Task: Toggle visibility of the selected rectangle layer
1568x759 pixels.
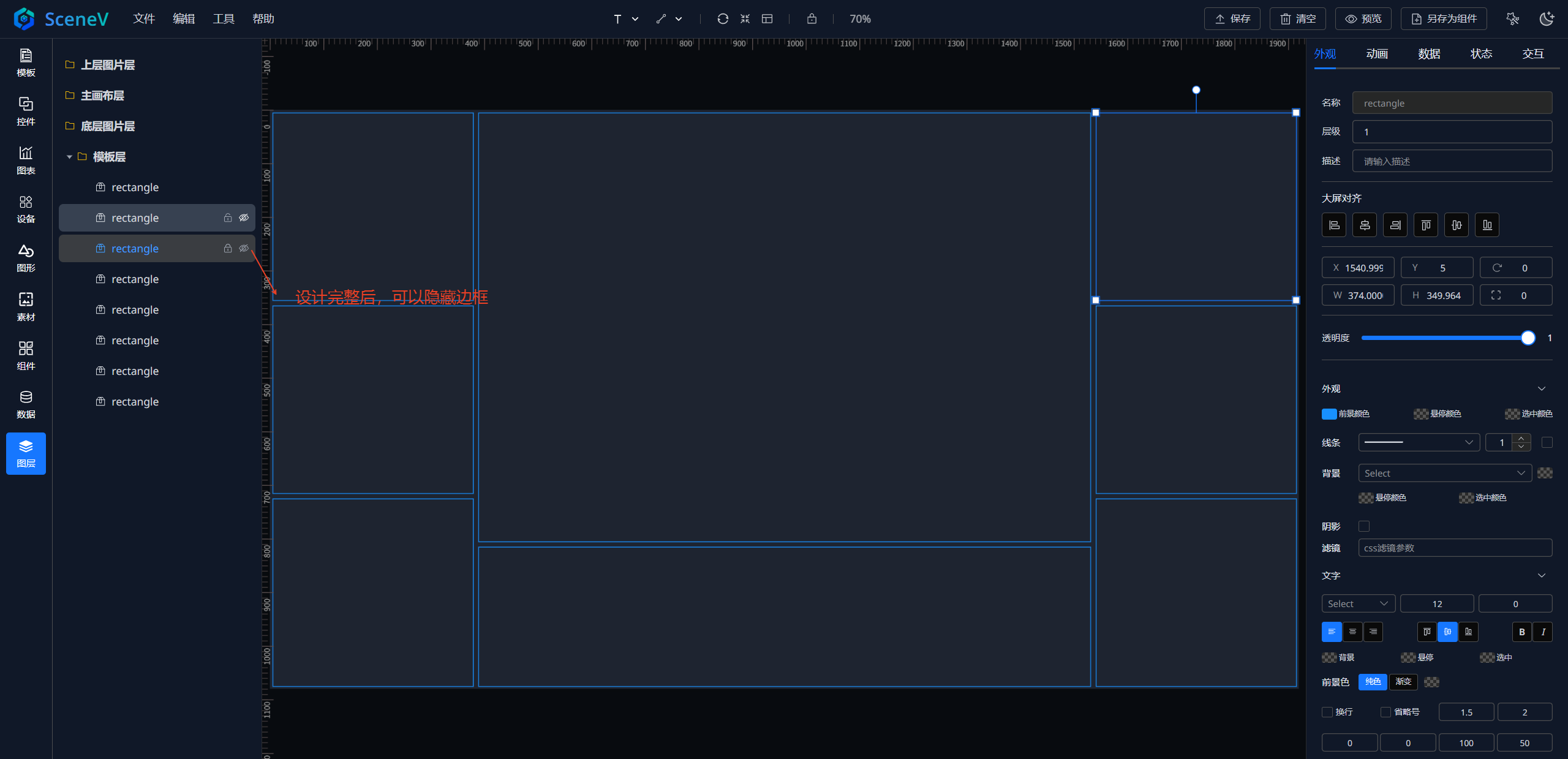Action: click(x=244, y=248)
